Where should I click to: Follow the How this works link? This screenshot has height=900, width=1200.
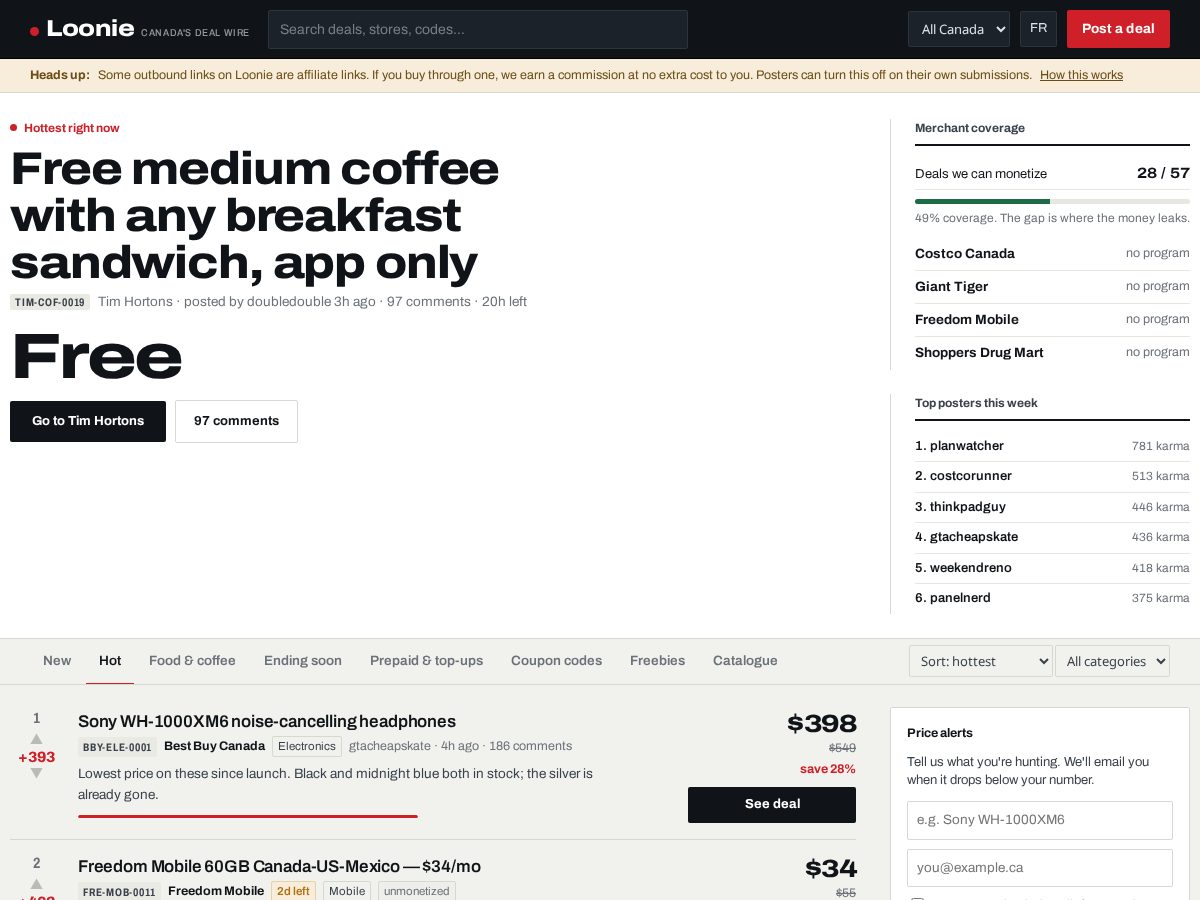click(1081, 75)
